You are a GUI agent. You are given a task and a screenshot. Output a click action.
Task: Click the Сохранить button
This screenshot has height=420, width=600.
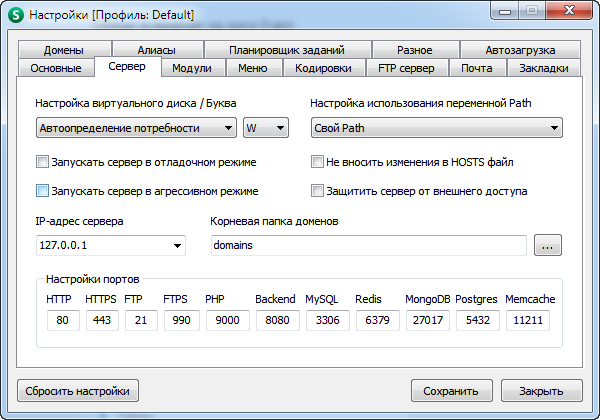click(x=451, y=391)
